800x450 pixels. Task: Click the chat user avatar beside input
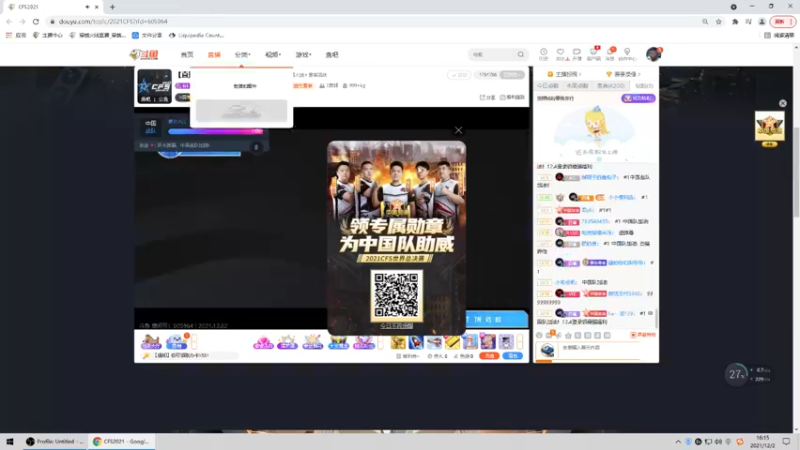[547, 349]
